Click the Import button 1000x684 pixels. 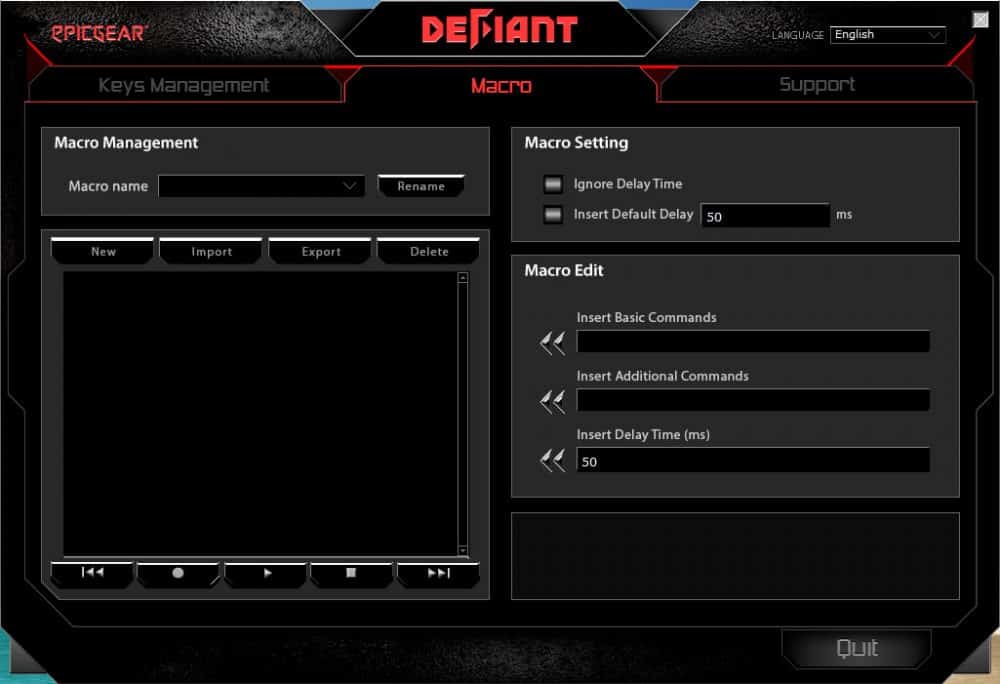211,251
